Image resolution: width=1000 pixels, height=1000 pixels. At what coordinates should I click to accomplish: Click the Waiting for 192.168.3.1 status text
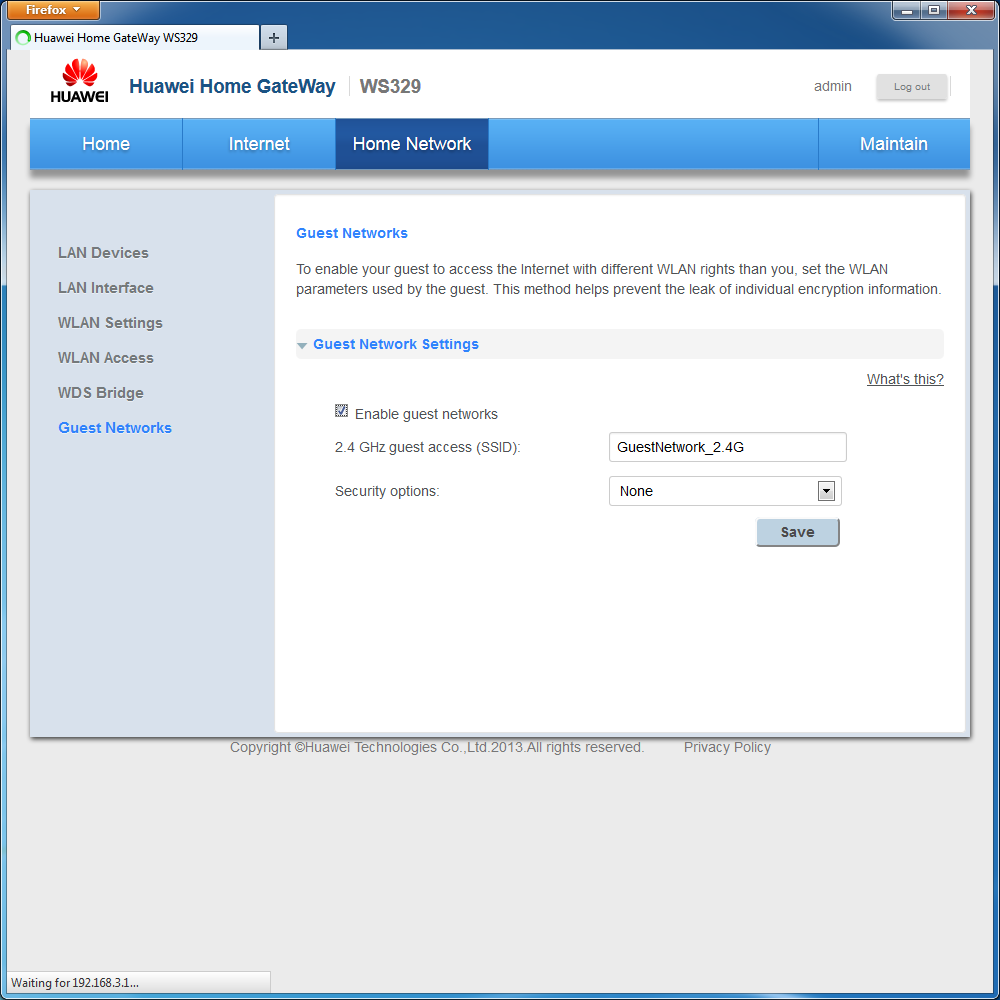[75, 982]
